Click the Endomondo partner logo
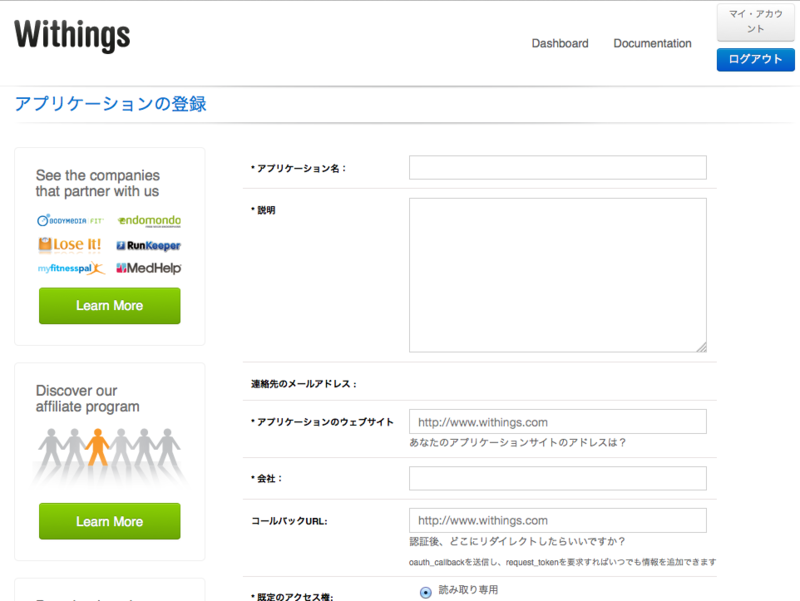Screen dimensions: 800x601 coord(149,220)
